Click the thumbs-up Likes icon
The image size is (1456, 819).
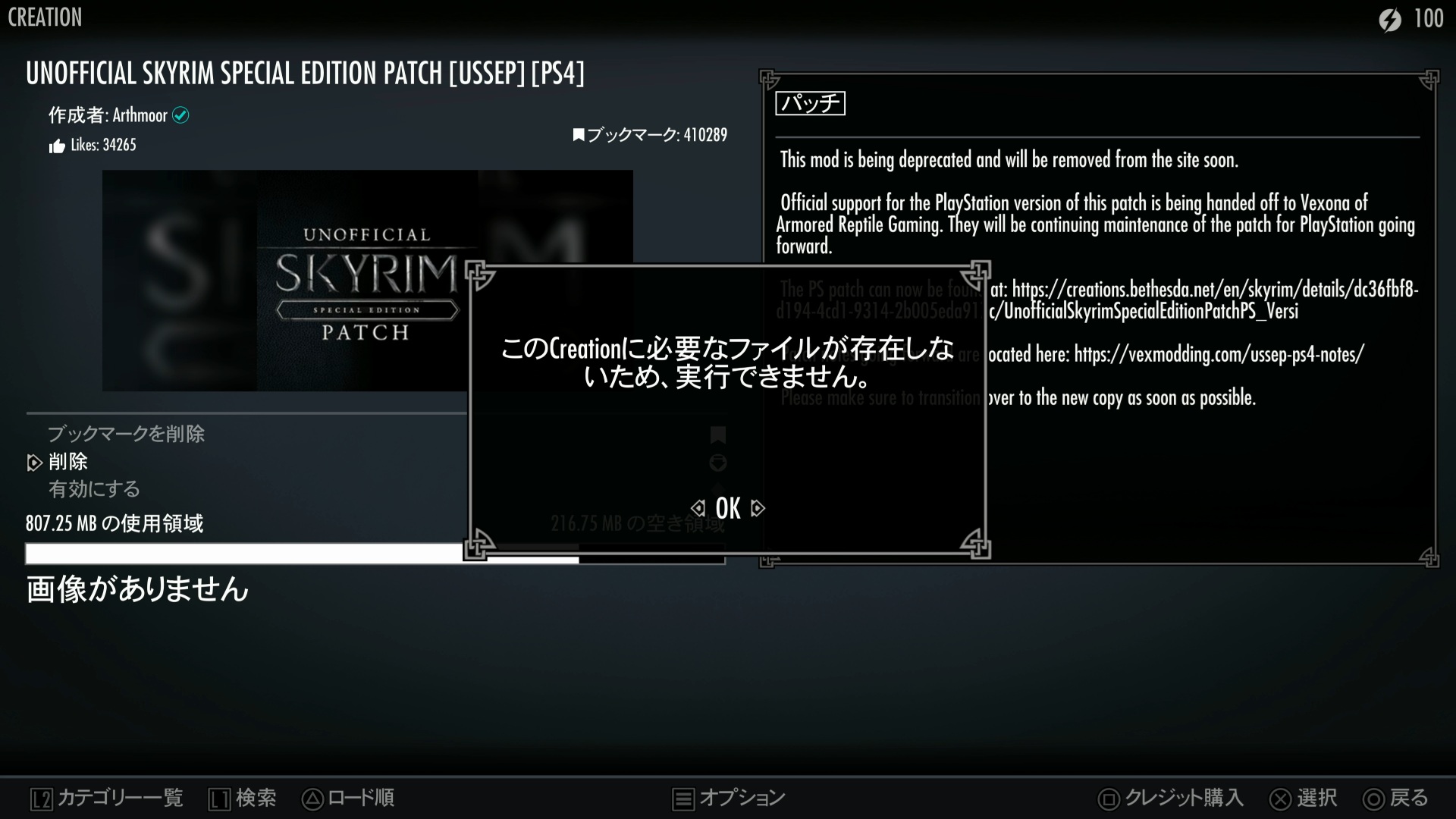[x=57, y=146]
